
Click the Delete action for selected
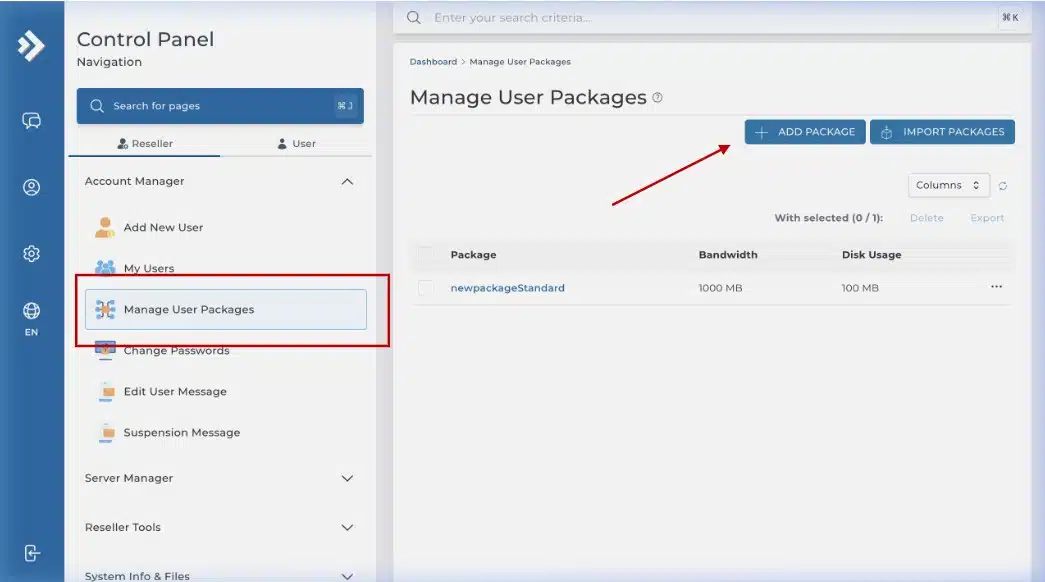[926, 218]
